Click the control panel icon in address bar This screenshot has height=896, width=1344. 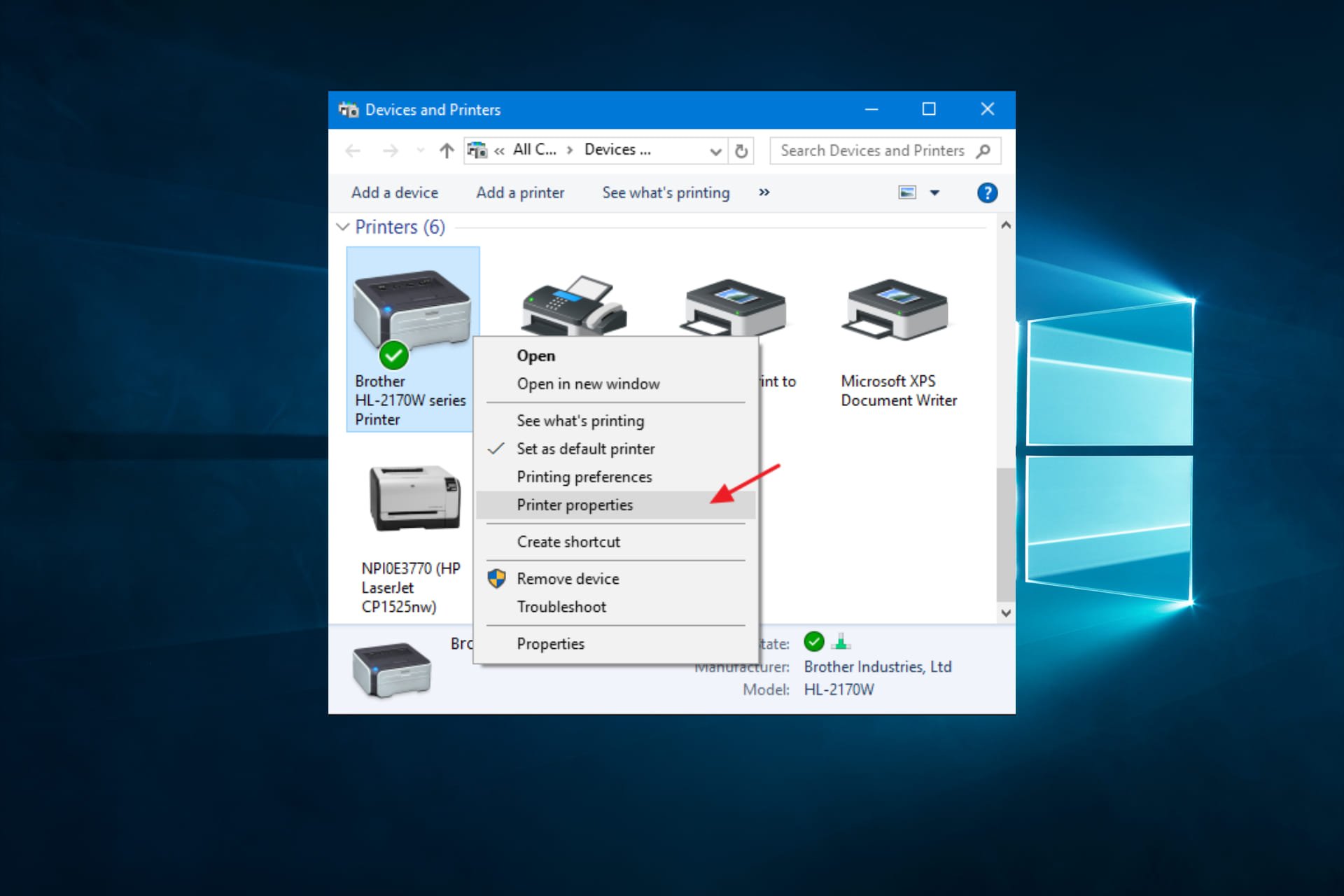(477, 150)
